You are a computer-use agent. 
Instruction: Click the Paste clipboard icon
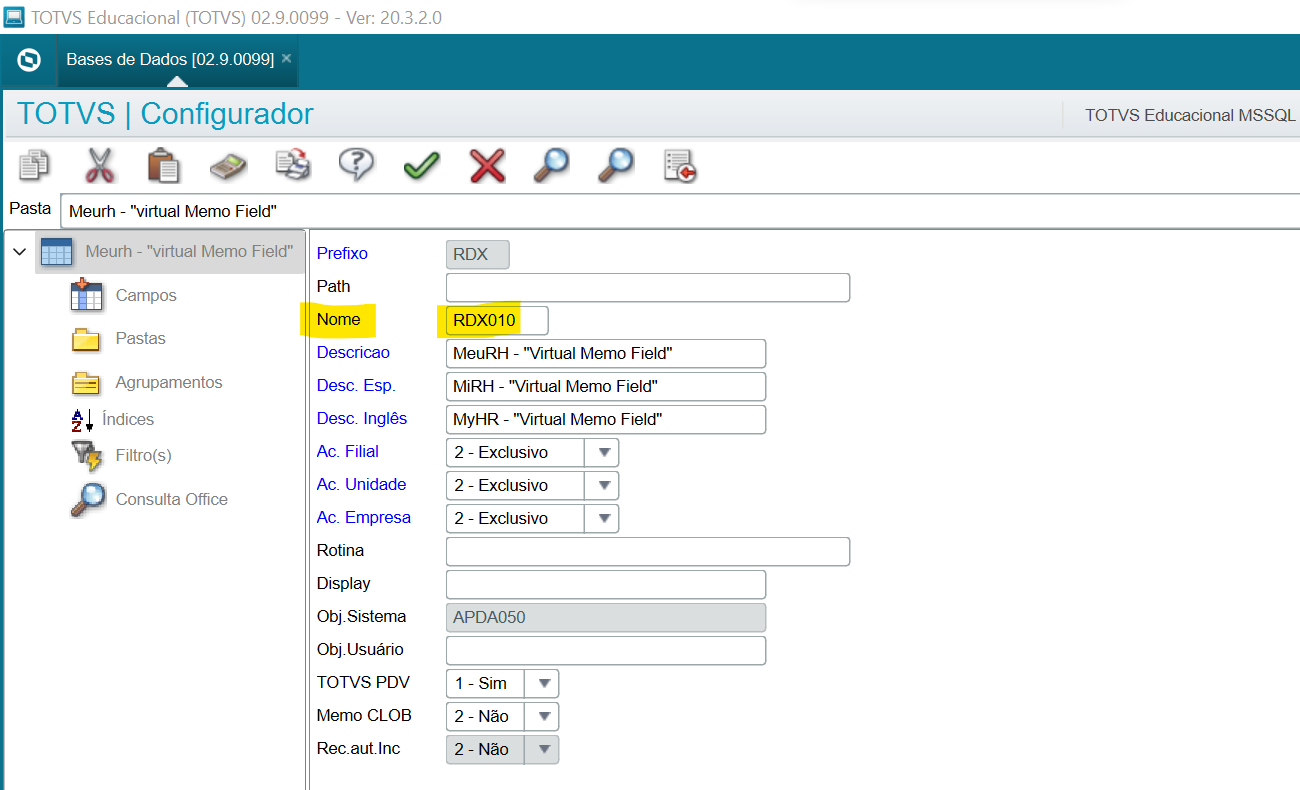(x=163, y=165)
